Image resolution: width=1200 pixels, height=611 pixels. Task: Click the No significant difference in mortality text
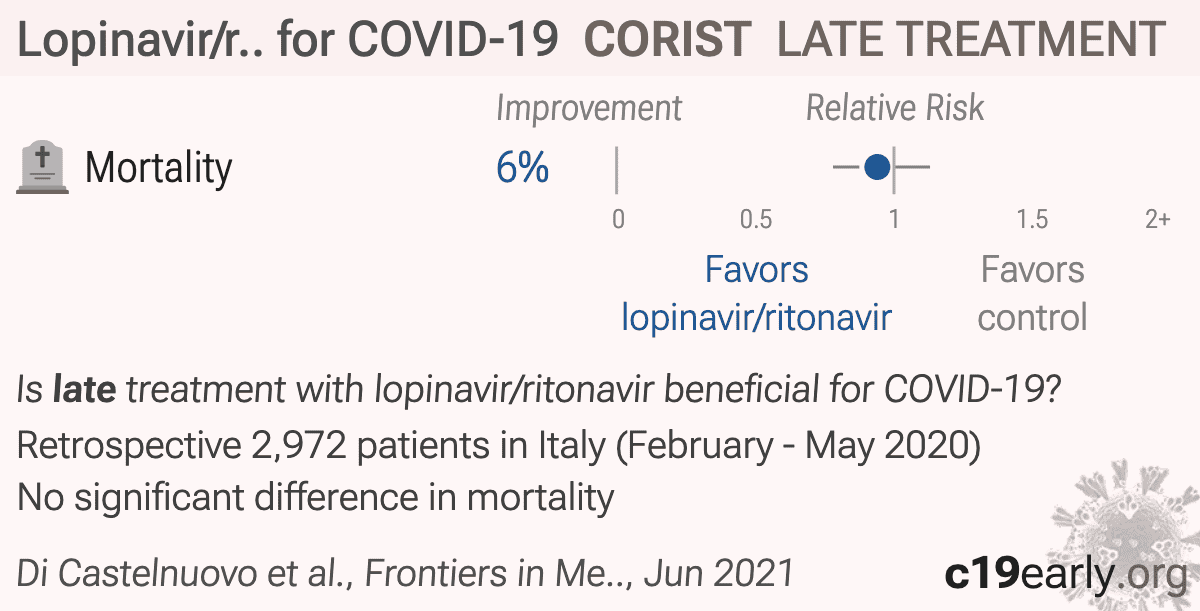click(315, 496)
